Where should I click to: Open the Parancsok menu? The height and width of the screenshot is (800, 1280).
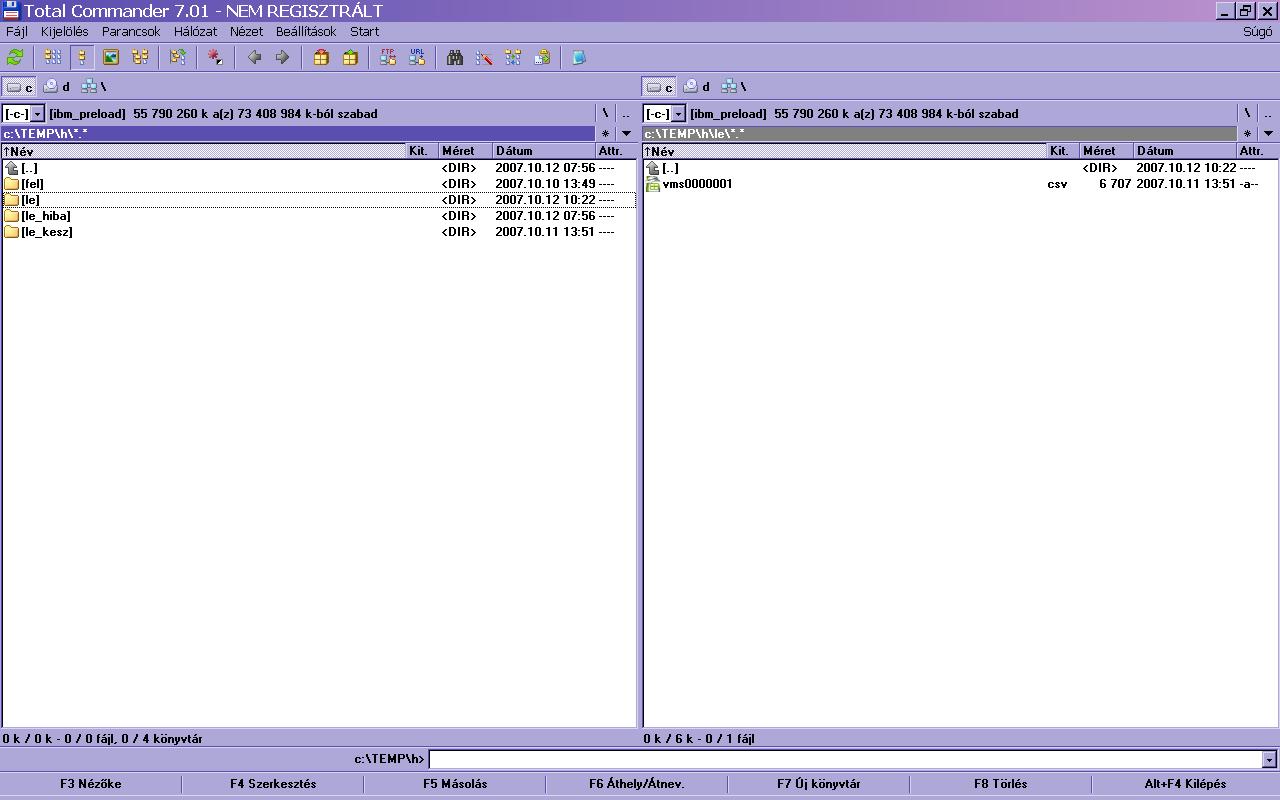(x=131, y=31)
